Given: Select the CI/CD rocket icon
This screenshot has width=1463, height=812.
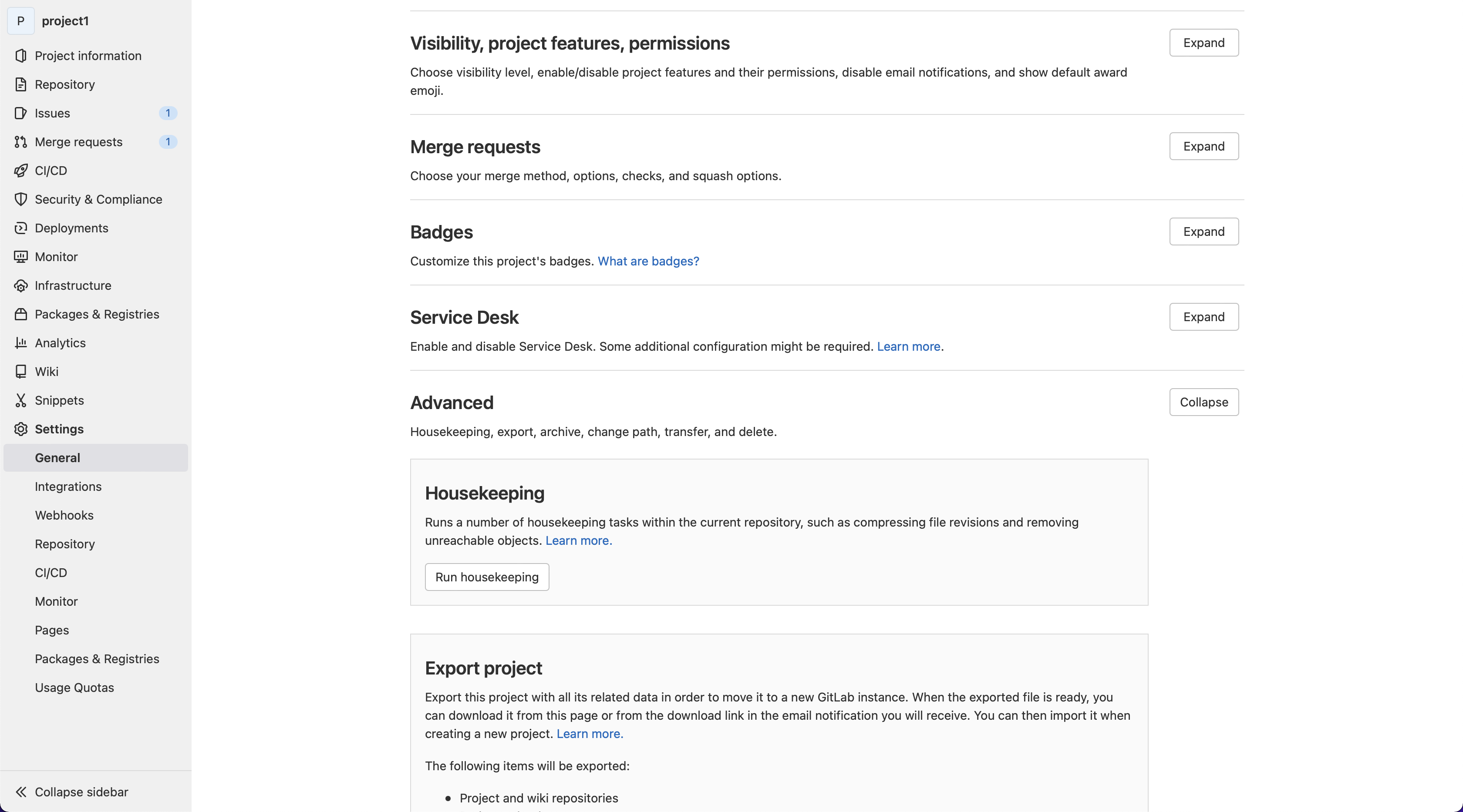Looking at the screenshot, I should click(20, 170).
